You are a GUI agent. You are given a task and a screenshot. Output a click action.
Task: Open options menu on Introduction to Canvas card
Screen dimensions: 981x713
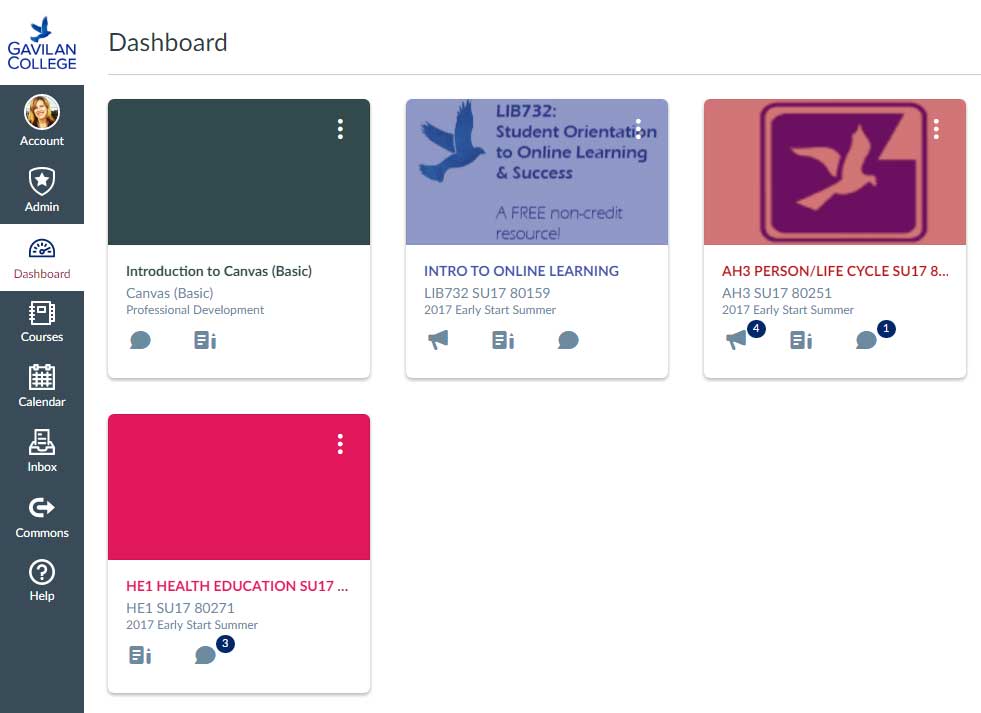[x=340, y=129]
